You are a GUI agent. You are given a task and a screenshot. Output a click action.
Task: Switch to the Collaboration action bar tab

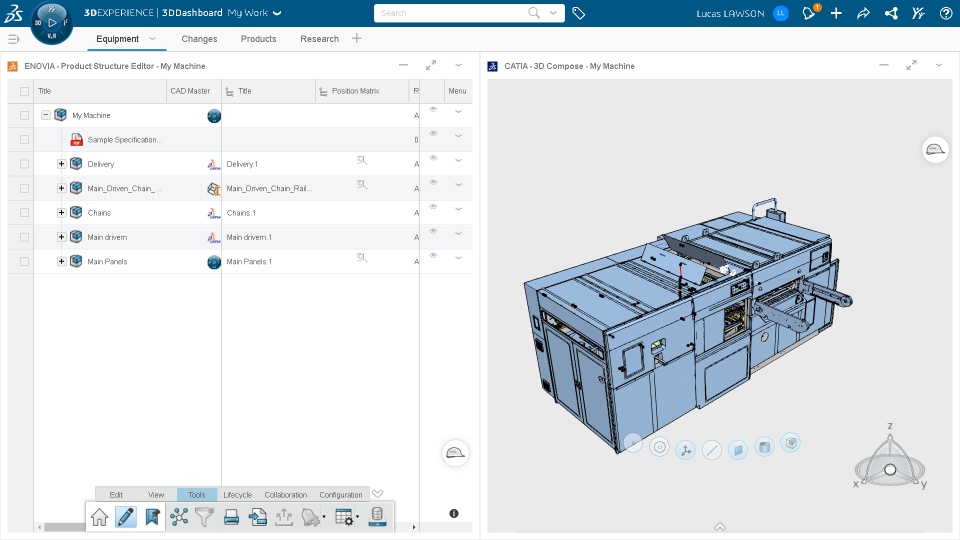pos(285,495)
